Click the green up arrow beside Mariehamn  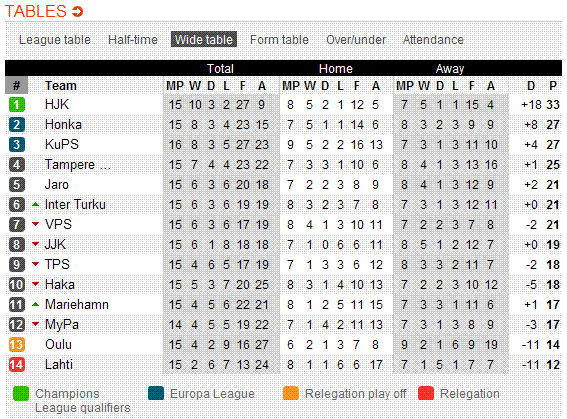tap(35, 304)
